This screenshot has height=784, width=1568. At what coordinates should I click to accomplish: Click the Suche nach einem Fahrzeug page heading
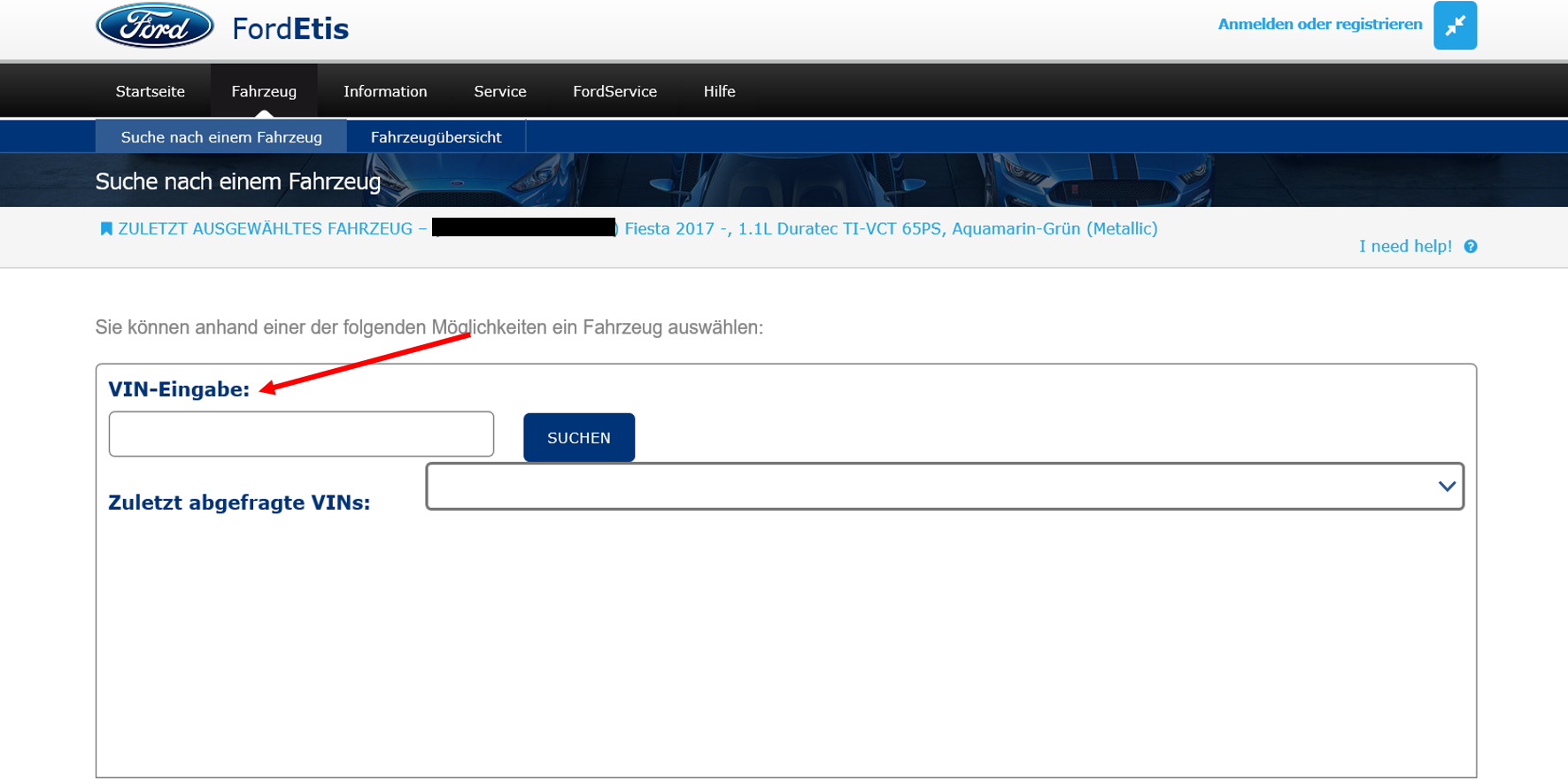[x=238, y=181]
